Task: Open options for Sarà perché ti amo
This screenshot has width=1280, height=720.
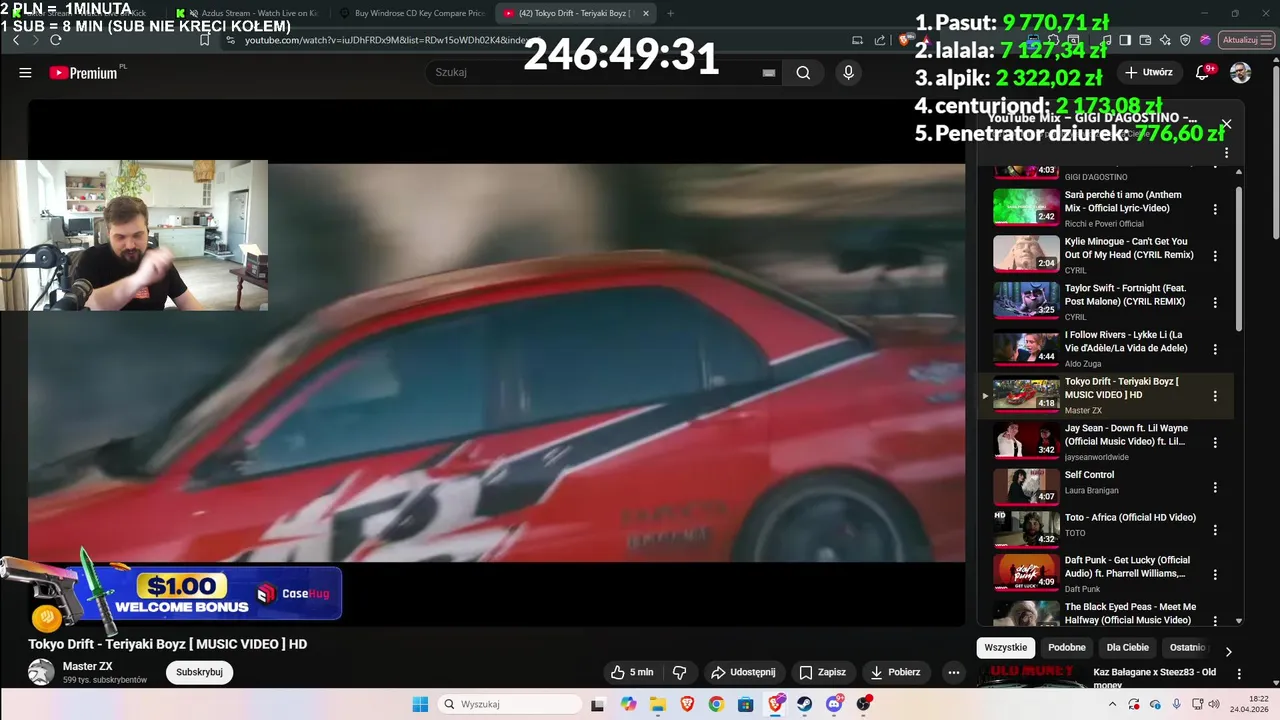Action: tap(1215, 209)
